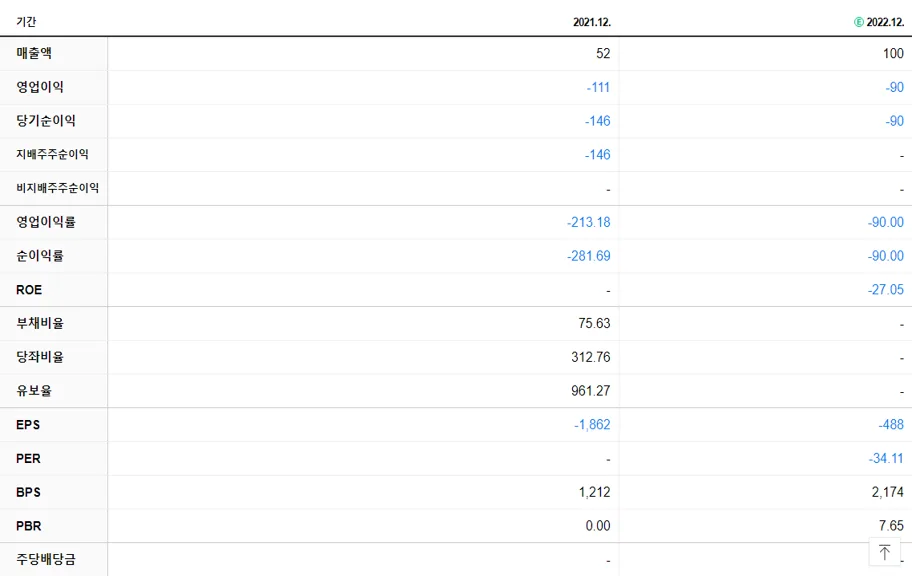This screenshot has height=576, width=912.
Task: Select the 영업이익 row label
Action: pyautogui.click(x=40, y=87)
